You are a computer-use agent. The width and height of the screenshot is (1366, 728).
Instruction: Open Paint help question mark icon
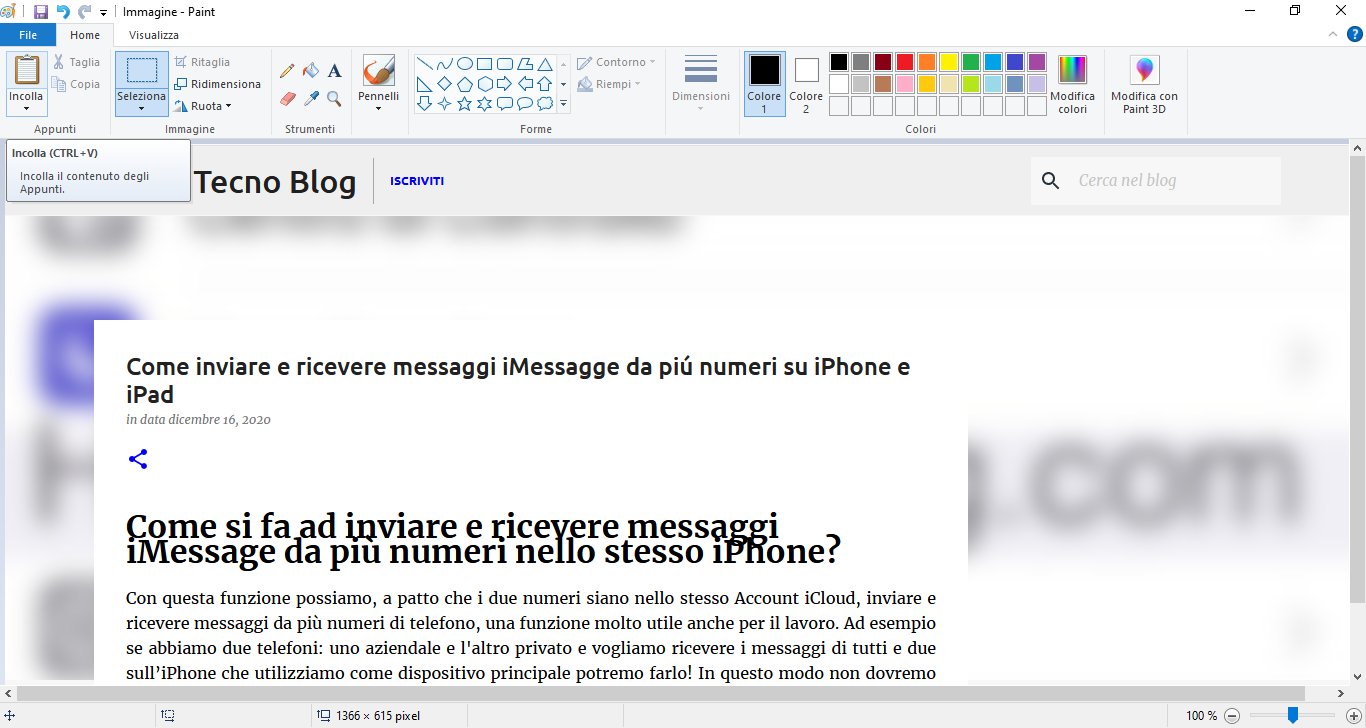click(1355, 35)
